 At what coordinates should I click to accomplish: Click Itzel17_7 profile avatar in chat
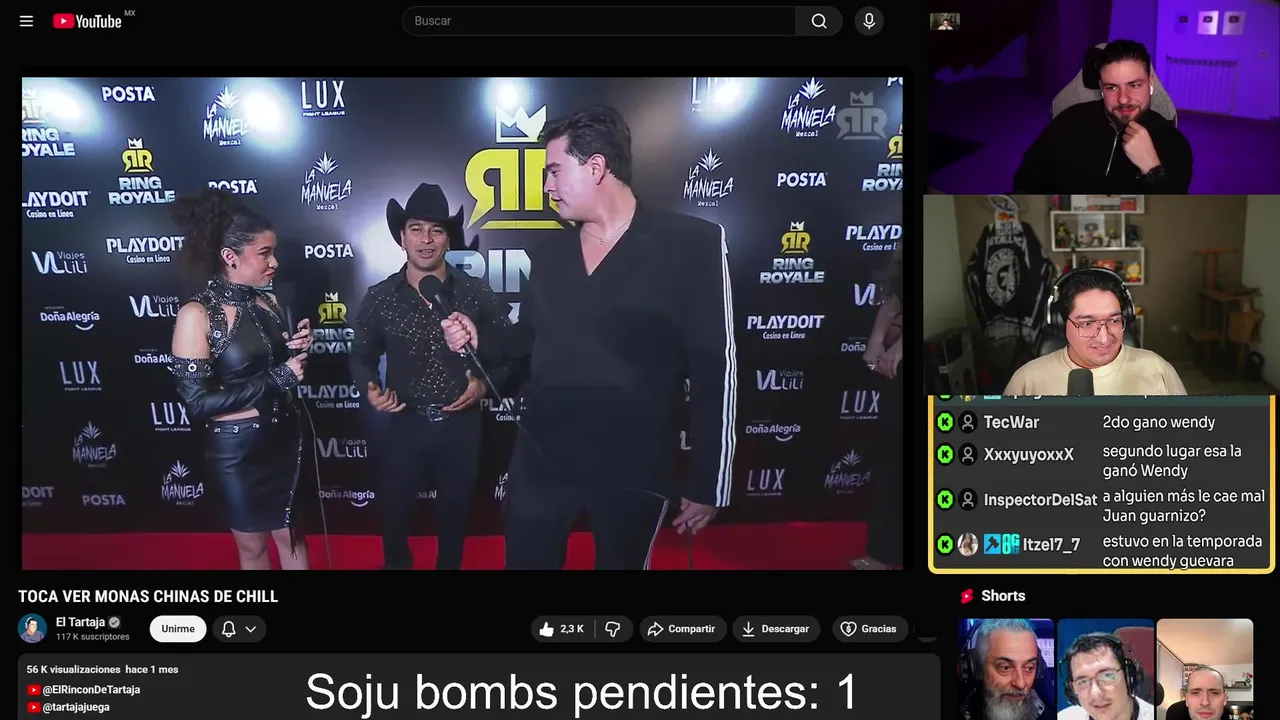tap(968, 545)
